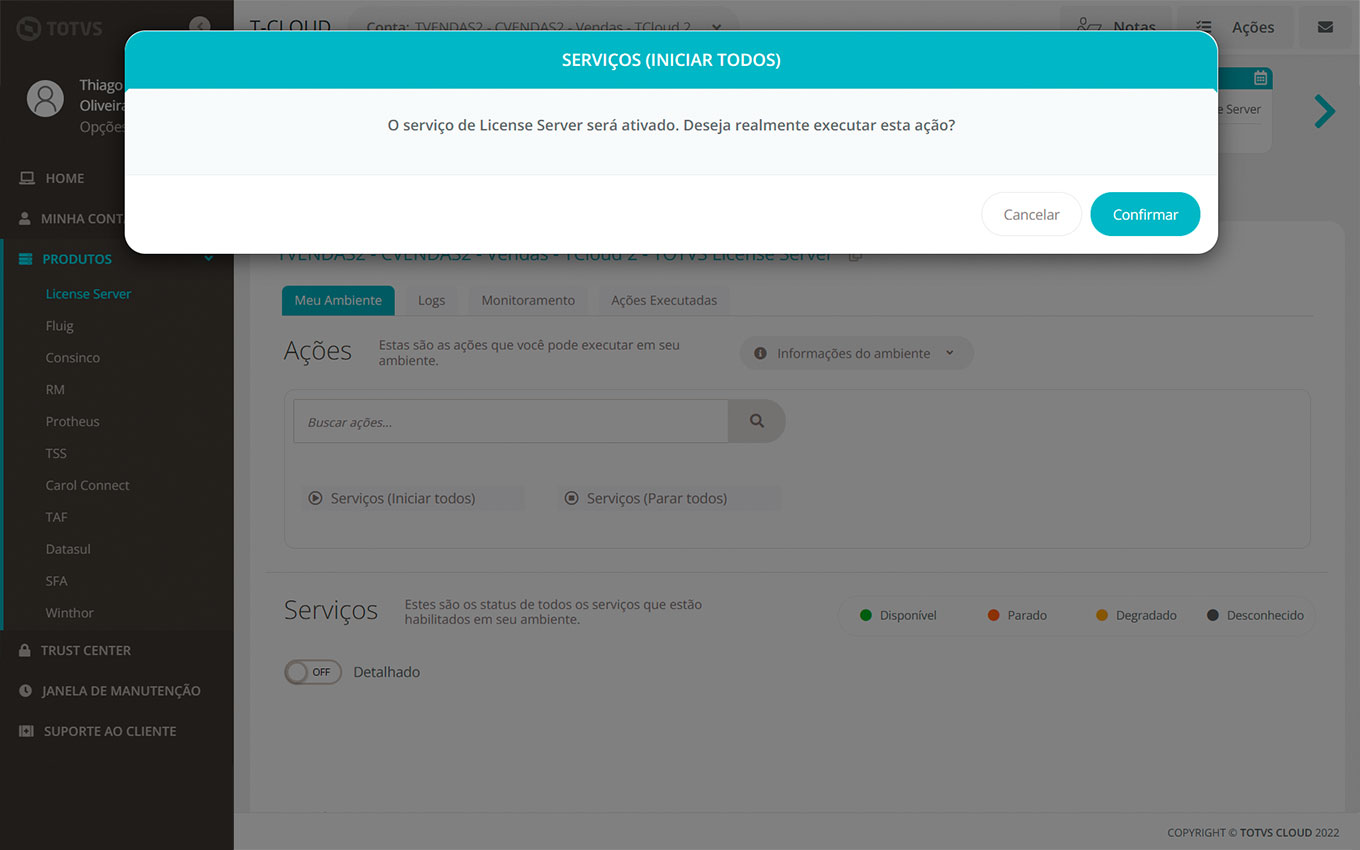Image resolution: width=1360 pixels, height=850 pixels.
Task: Open the Ações button in top bar
Action: (1235, 27)
